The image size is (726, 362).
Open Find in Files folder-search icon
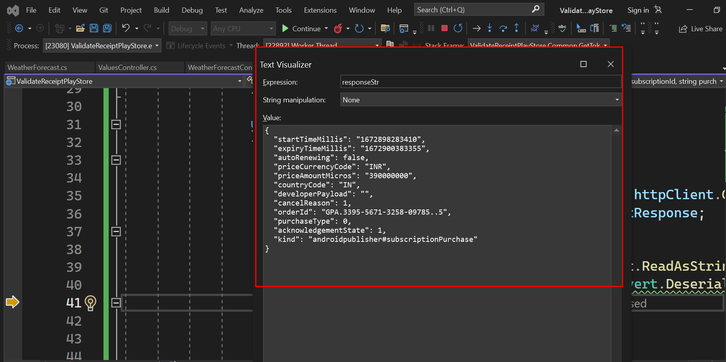point(385,29)
